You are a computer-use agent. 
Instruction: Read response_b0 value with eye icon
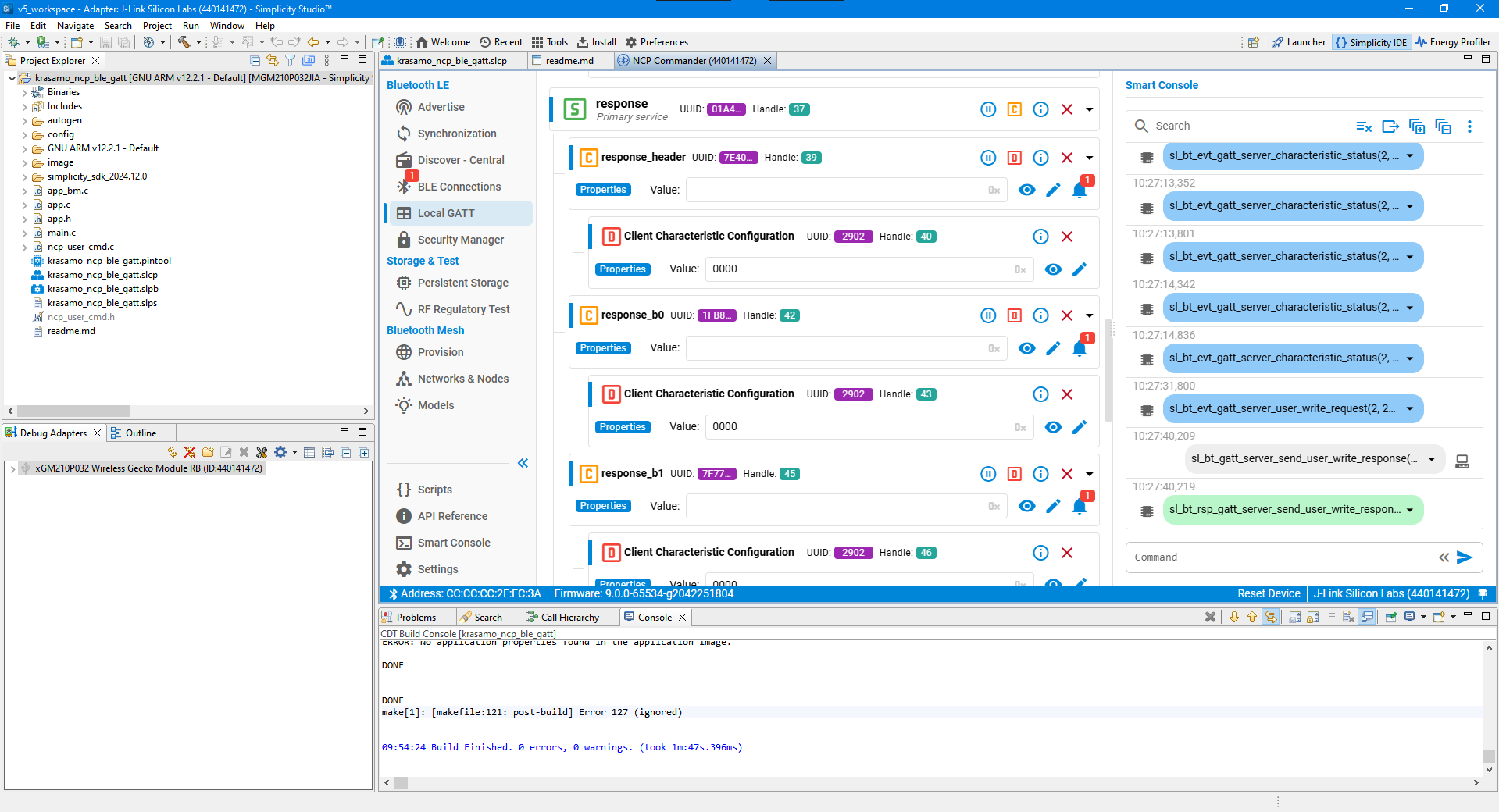[1027, 348]
